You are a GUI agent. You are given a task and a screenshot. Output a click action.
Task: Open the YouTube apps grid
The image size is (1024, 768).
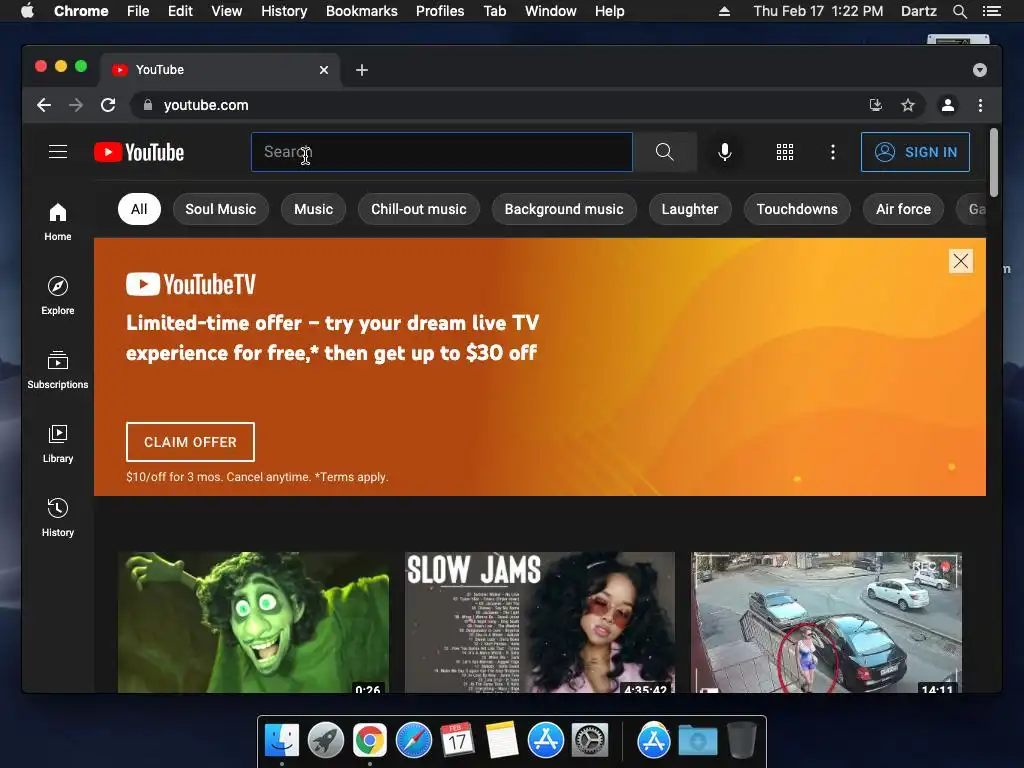[x=784, y=152]
